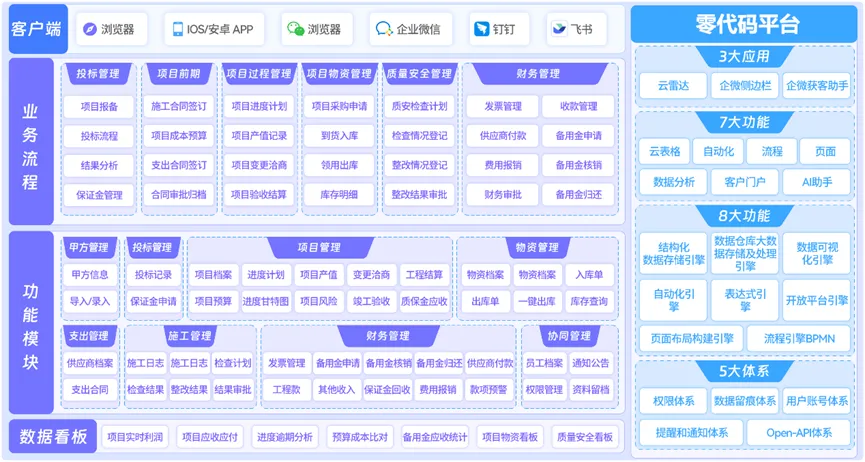Click the 质量安全看板 dashboard item
Viewport: 865px width, 462px height.
[585, 437]
